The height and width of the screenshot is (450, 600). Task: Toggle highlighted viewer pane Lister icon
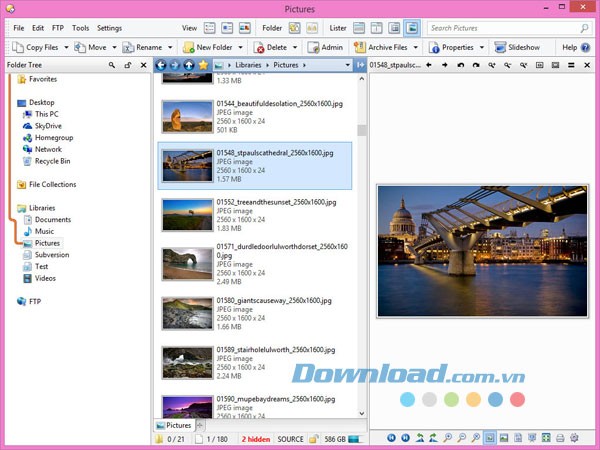412,28
